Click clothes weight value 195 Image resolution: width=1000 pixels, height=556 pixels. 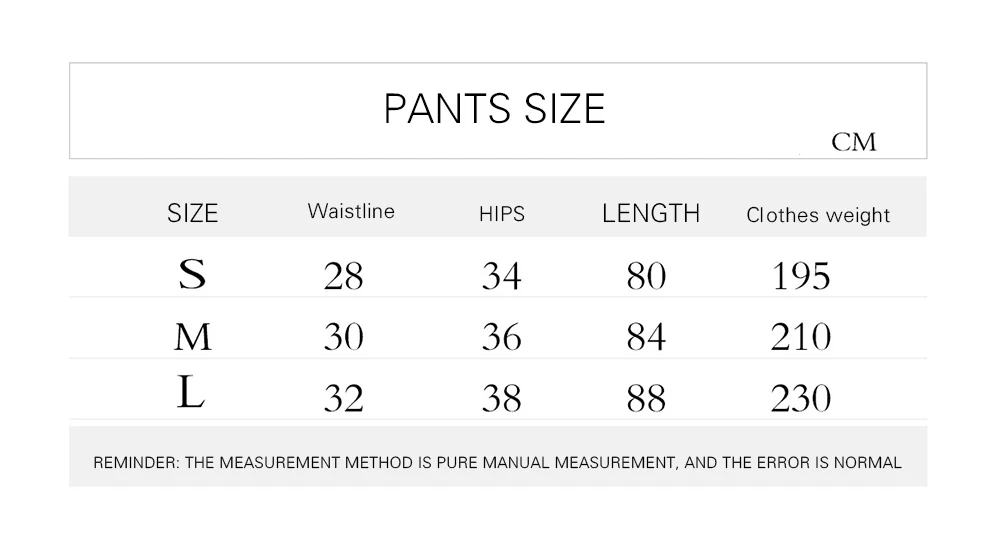tap(801, 276)
